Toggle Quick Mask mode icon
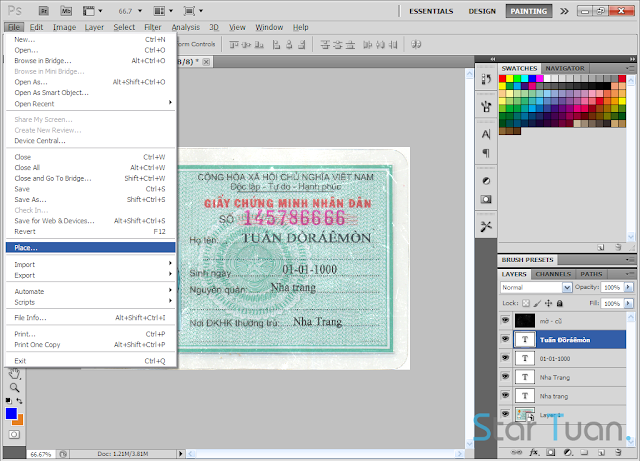The image size is (640, 461). point(14,434)
